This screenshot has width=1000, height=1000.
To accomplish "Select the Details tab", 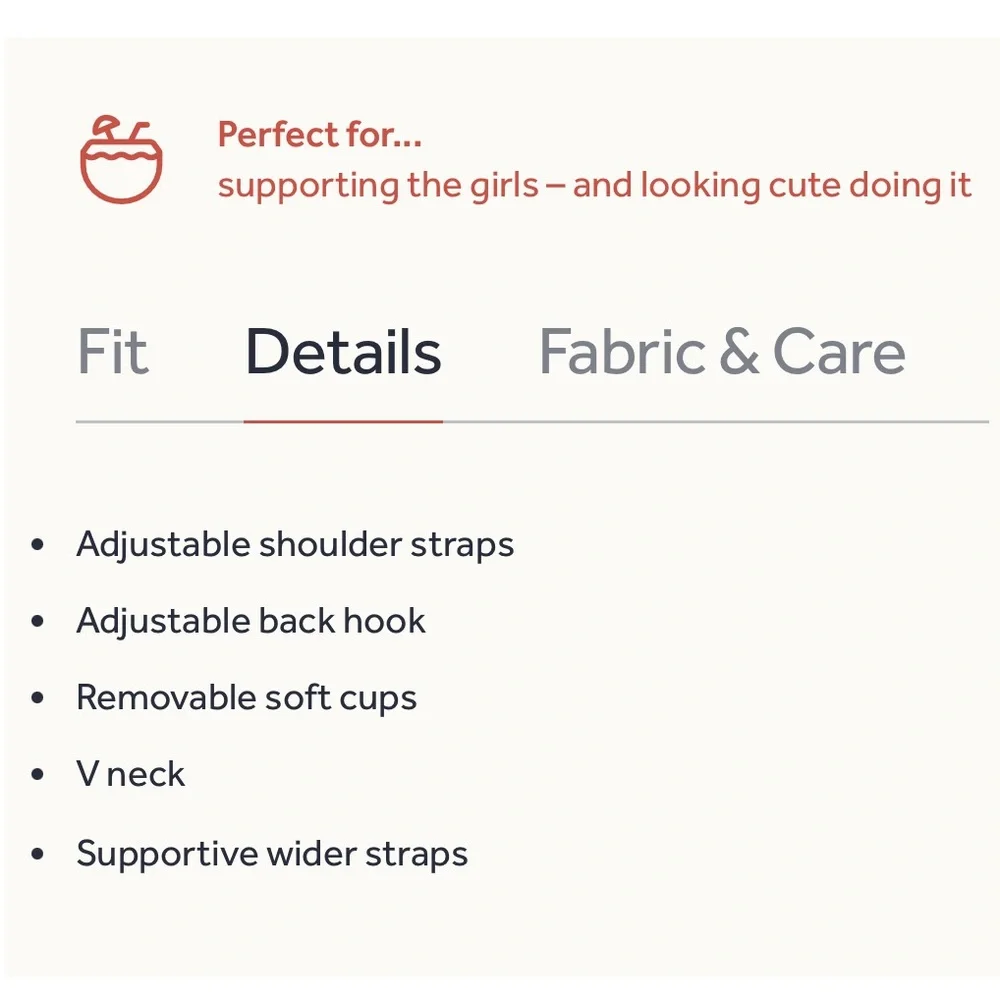I will 343,351.
